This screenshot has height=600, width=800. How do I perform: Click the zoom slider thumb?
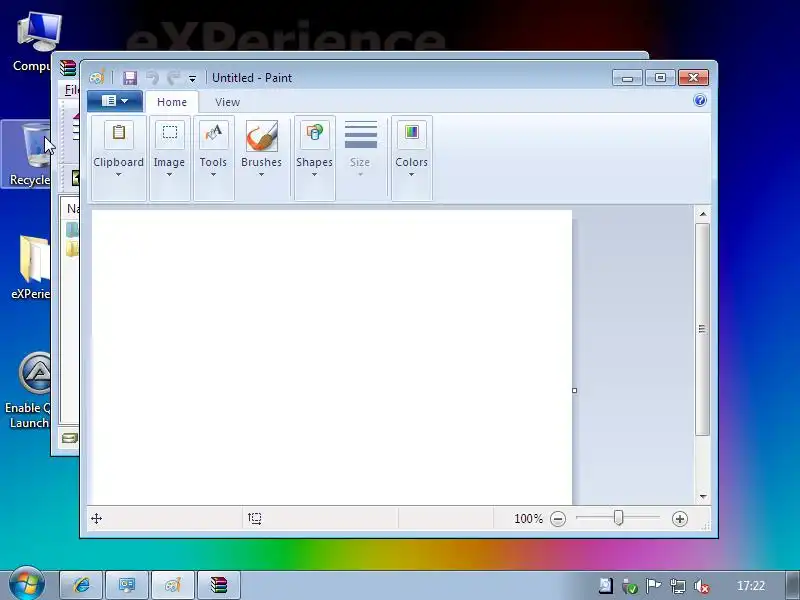point(618,518)
